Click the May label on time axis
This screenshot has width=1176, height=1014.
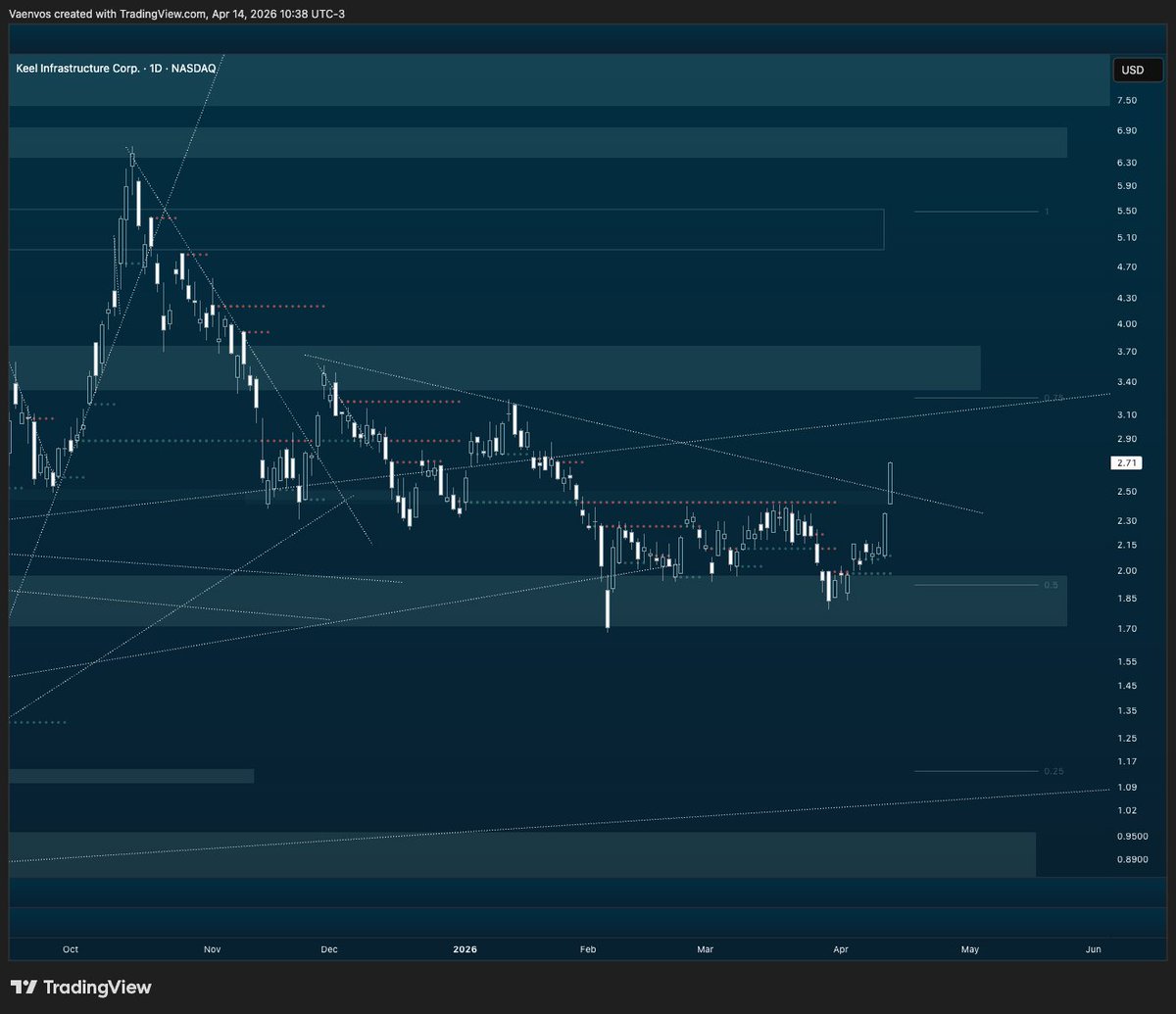pos(970,949)
